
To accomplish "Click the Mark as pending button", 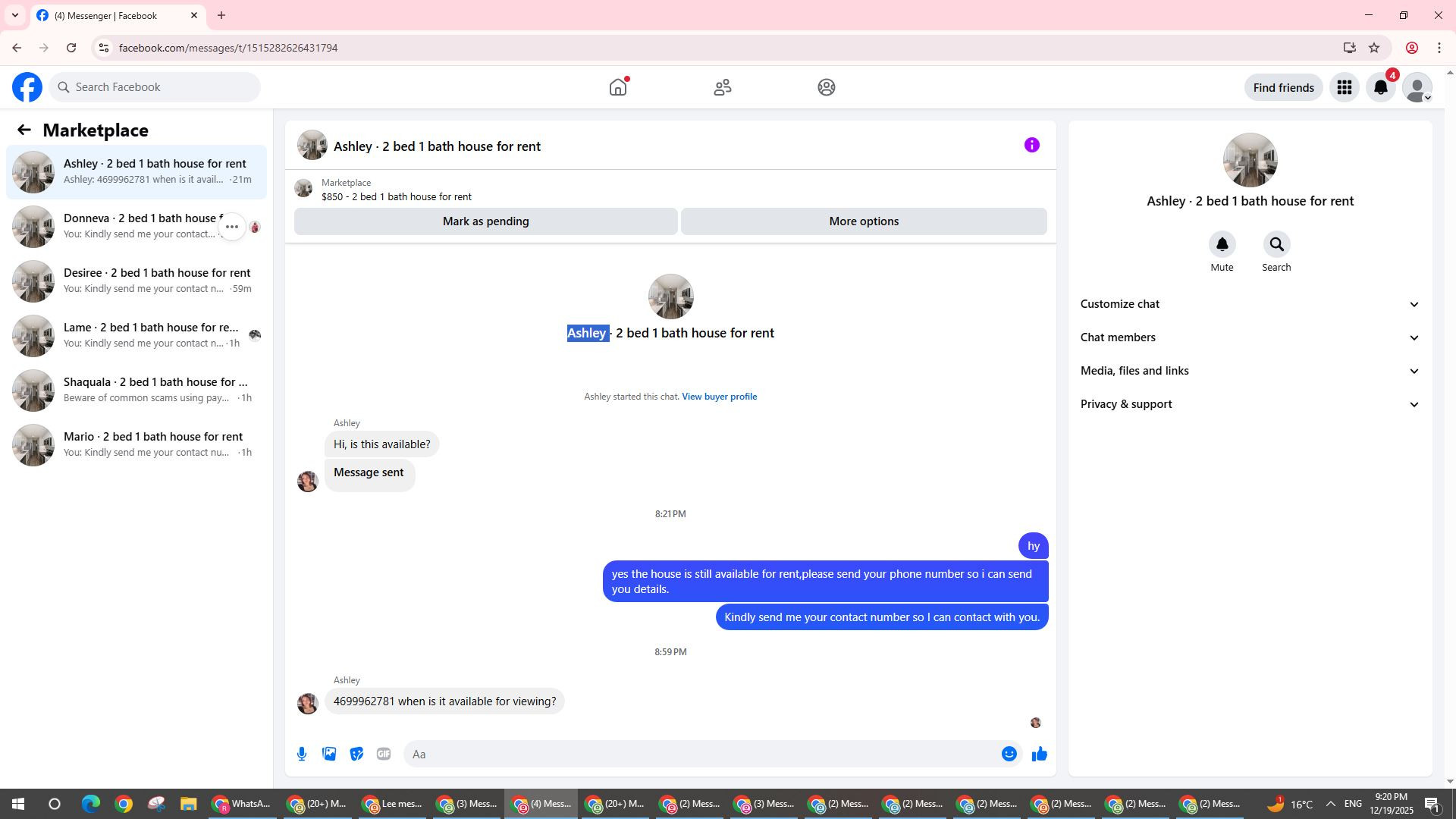I will tap(485, 221).
